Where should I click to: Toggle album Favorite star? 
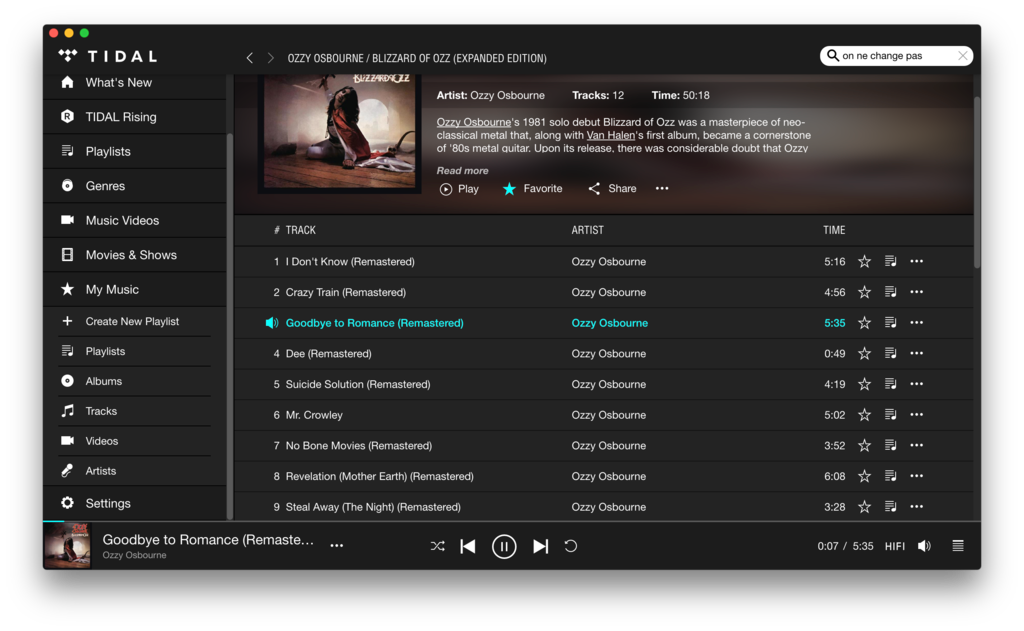(532, 189)
